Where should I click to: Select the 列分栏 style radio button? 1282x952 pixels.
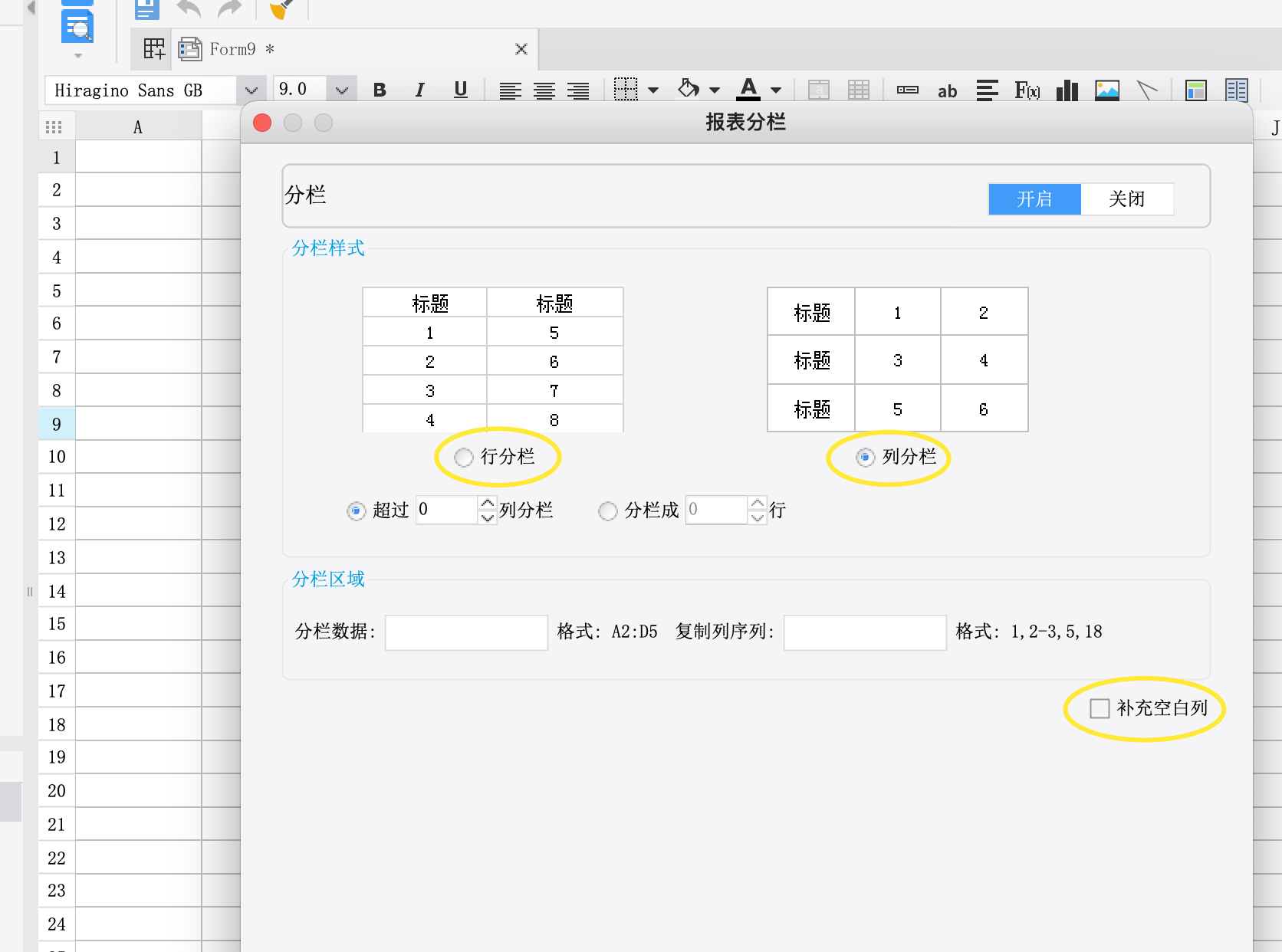pos(865,458)
